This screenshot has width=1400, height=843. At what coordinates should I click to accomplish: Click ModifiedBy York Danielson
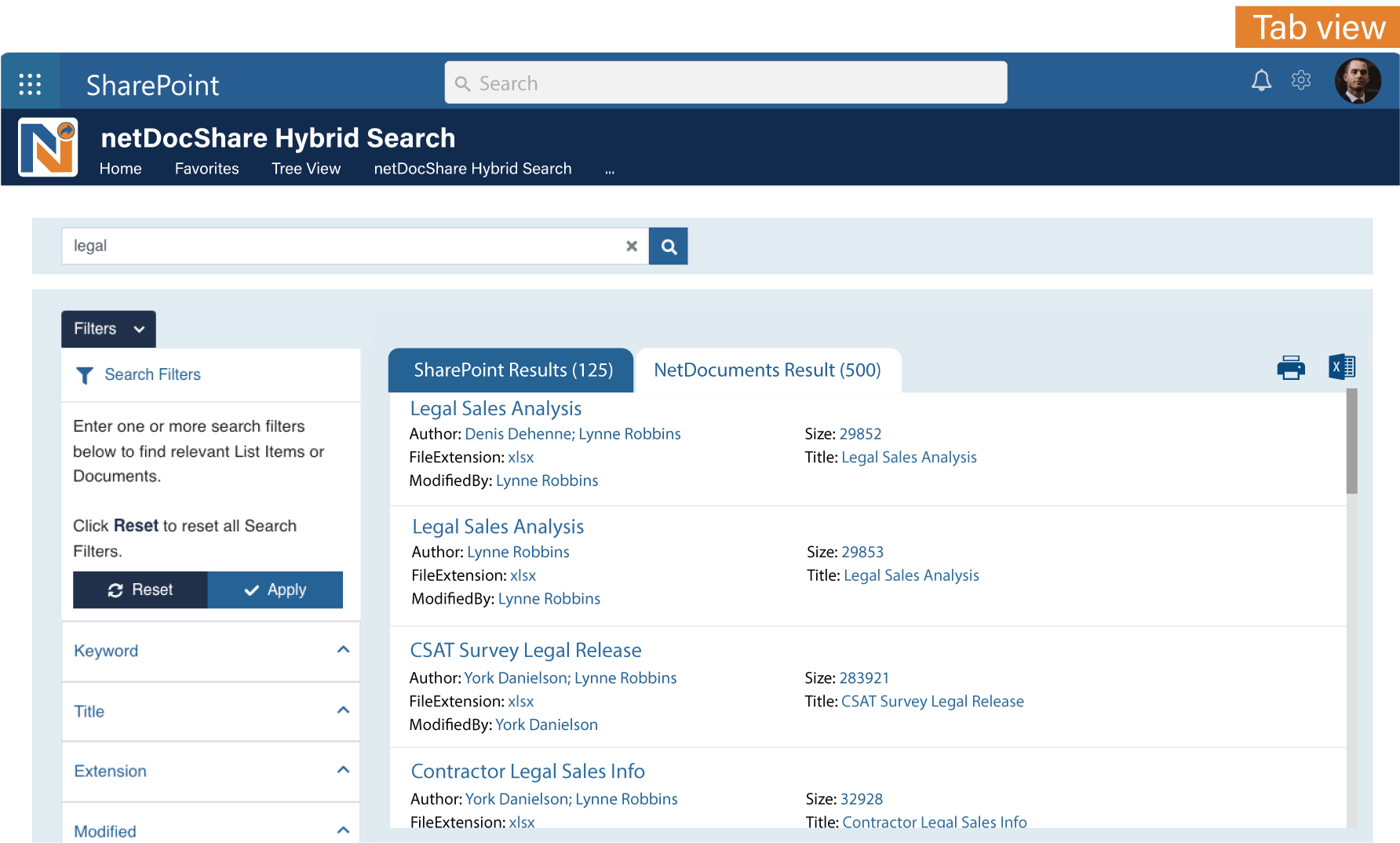point(547,725)
